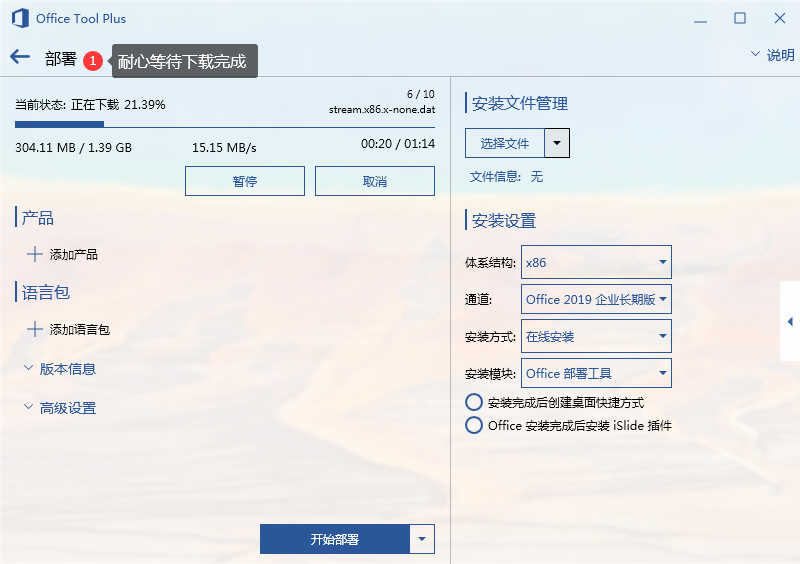
Task: Click the 当前状态 正在下载 21.39% text
Action: pyautogui.click(x=90, y=105)
